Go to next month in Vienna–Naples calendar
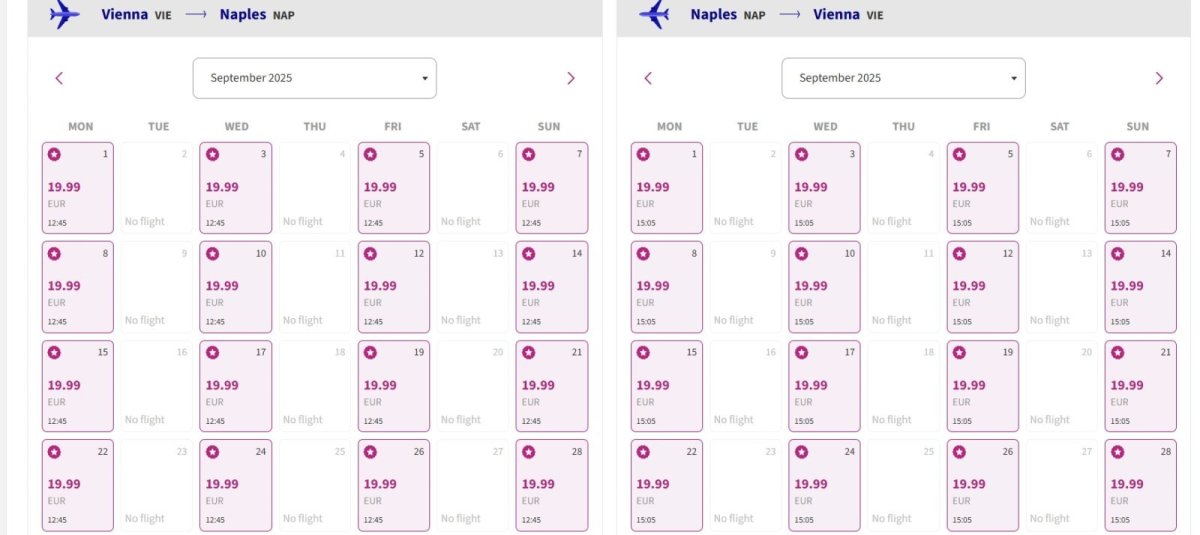This screenshot has height=535, width=1200. tap(571, 78)
